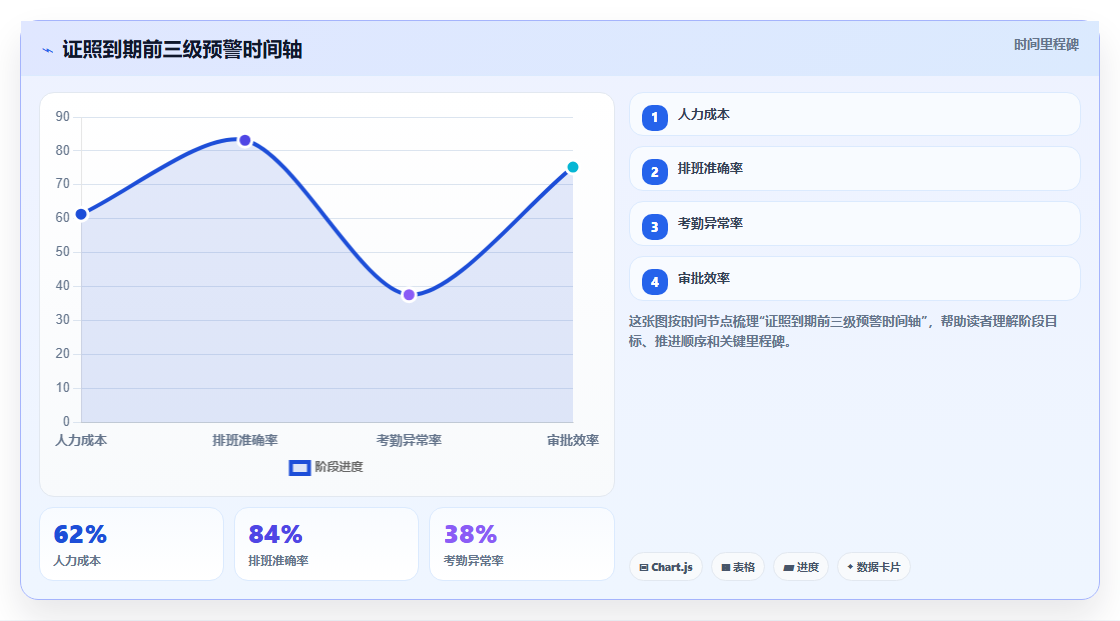Click the 数据卡片 tag chip
The height and width of the screenshot is (621, 1120).
[874, 567]
